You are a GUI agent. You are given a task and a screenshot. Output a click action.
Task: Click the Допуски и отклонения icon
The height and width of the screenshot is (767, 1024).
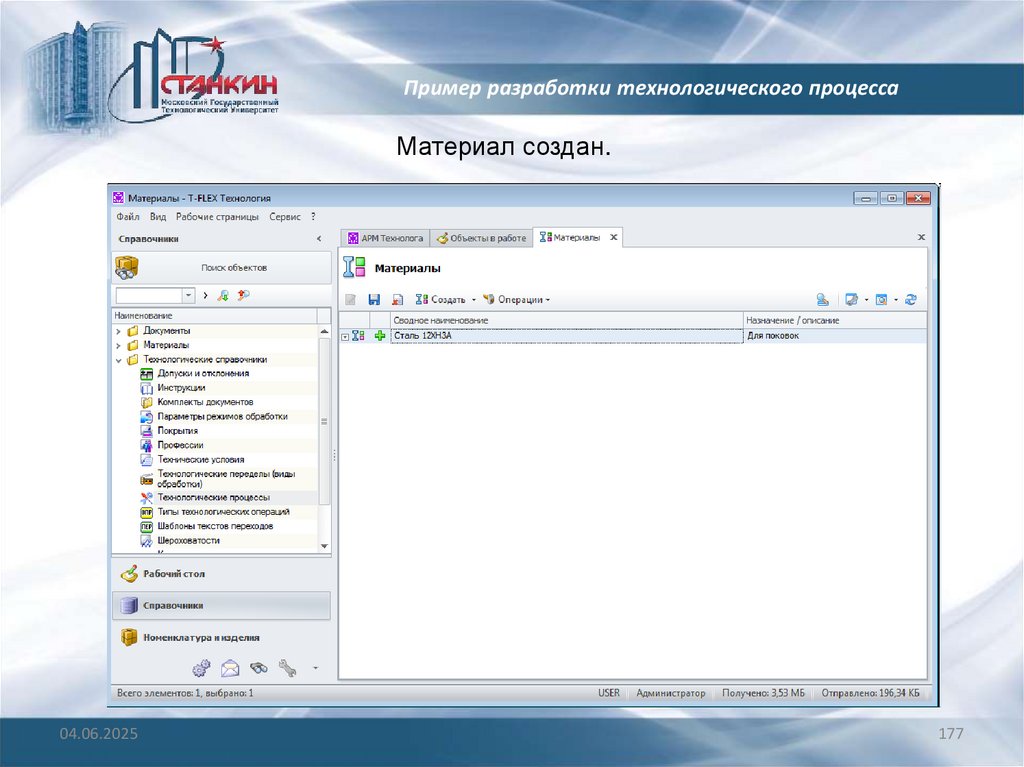pos(147,374)
